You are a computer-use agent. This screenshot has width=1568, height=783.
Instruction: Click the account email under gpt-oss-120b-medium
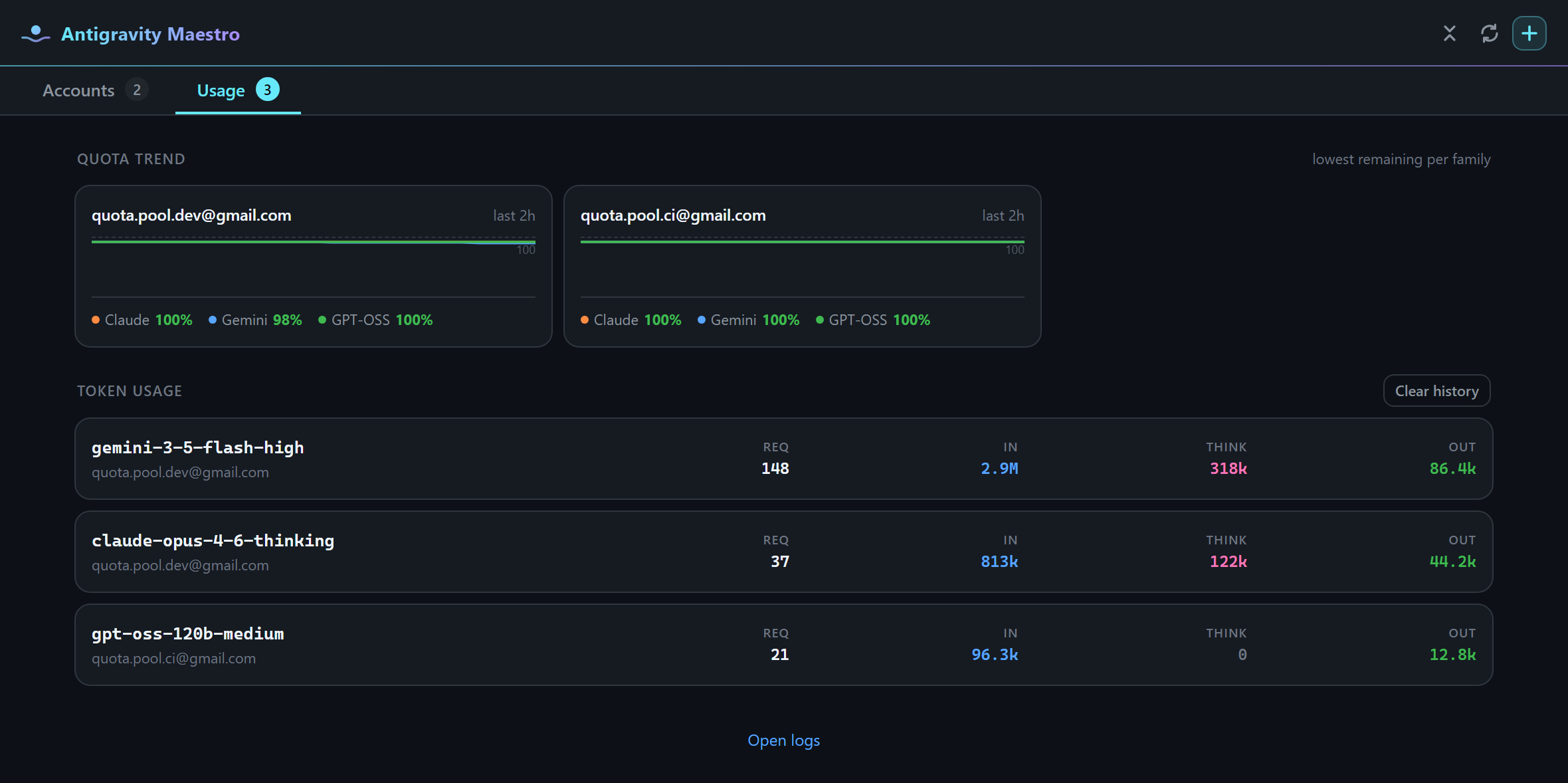pyautogui.click(x=173, y=659)
